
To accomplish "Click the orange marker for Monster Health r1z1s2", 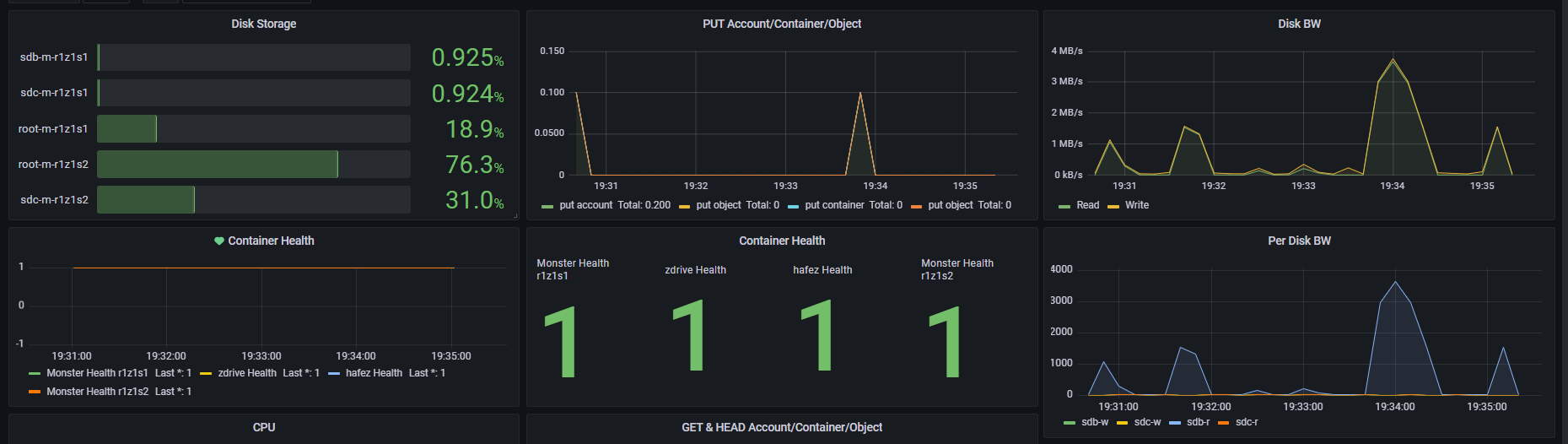I will point(34,392).
